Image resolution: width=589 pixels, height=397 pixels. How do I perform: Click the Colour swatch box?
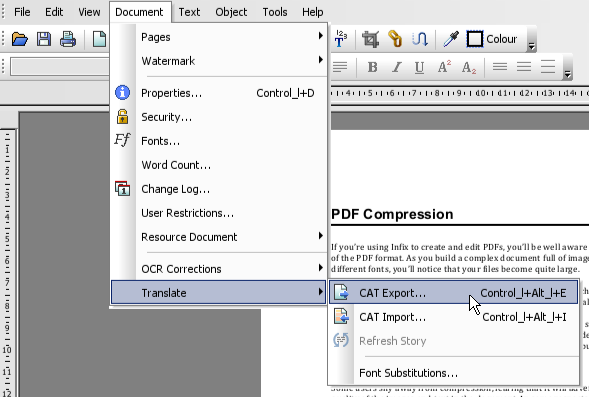tap(475, 39)
